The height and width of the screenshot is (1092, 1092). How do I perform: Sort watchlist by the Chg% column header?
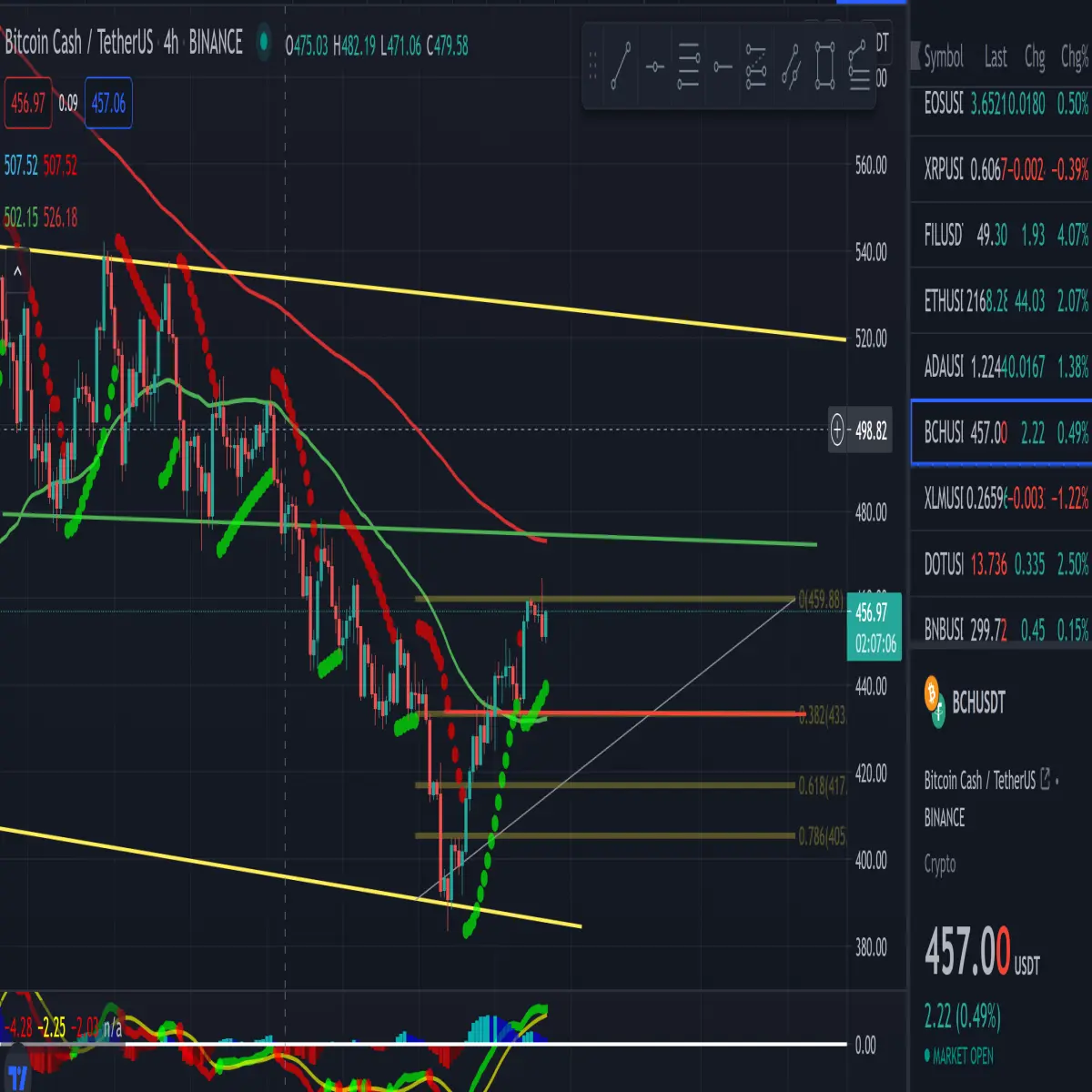1075,57
